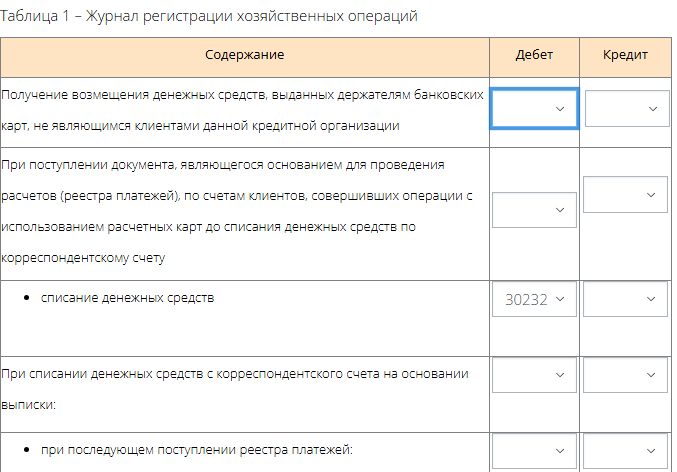Click the 'Содержание' column header
Viewport: 677px width, 472px height.
pos(245,55)
